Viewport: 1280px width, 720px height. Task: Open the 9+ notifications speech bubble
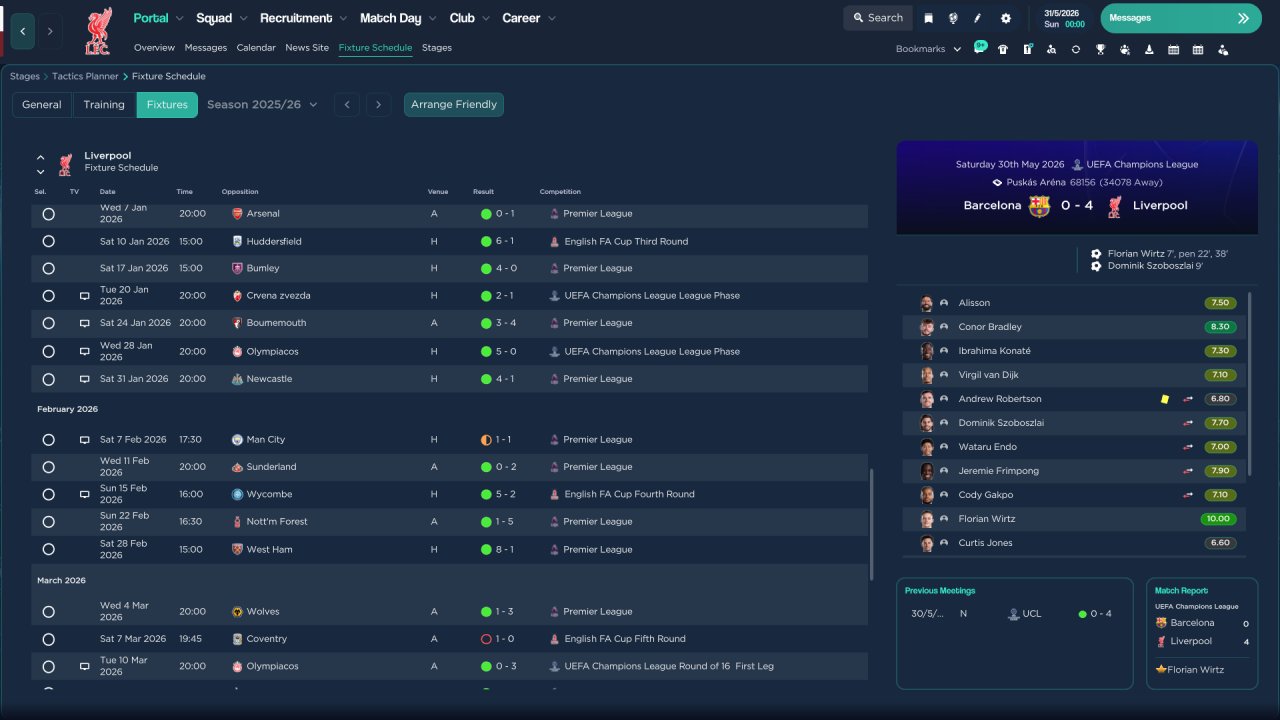click(980, 48)
